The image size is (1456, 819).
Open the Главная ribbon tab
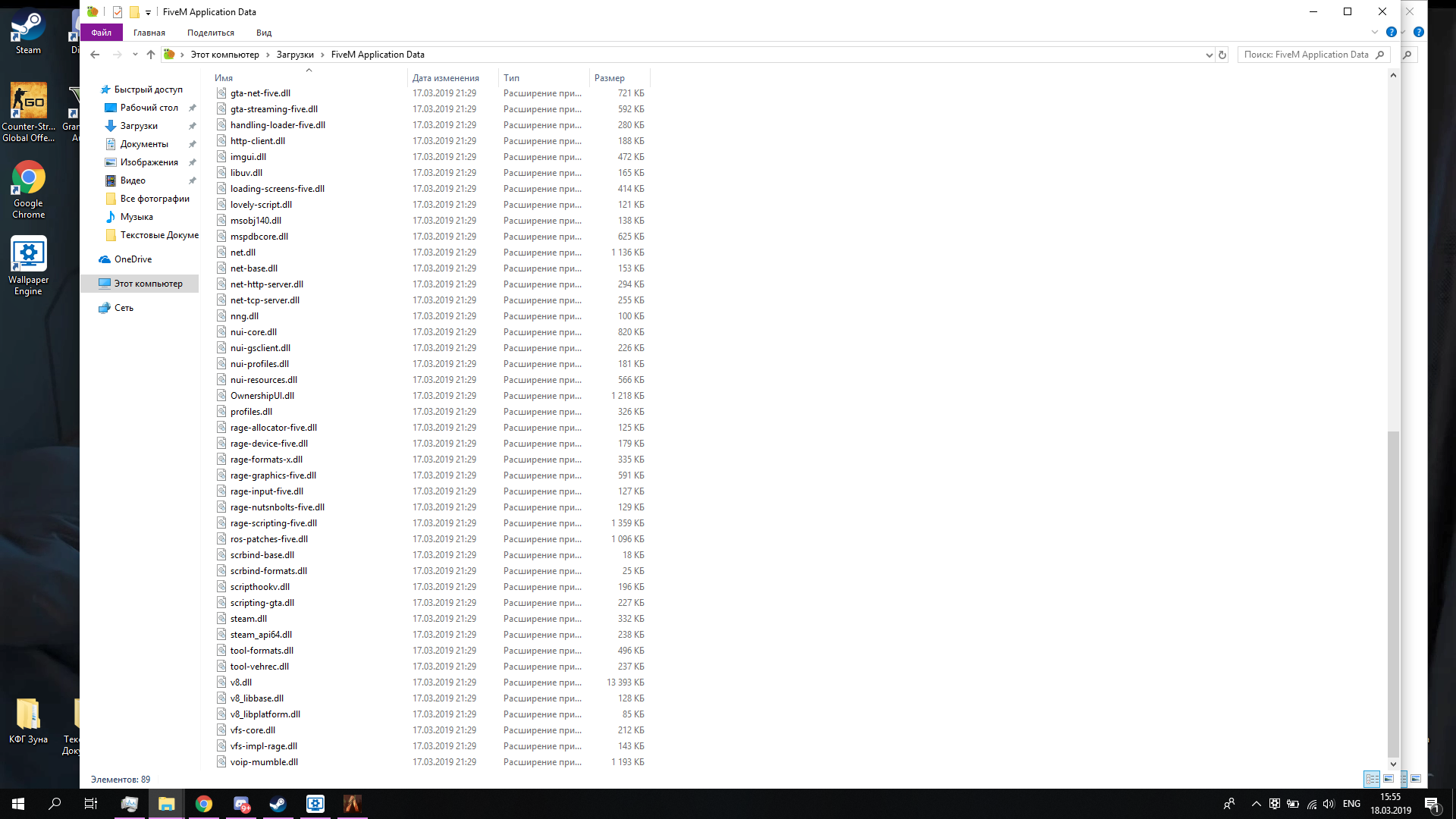[x=149, y=33]
